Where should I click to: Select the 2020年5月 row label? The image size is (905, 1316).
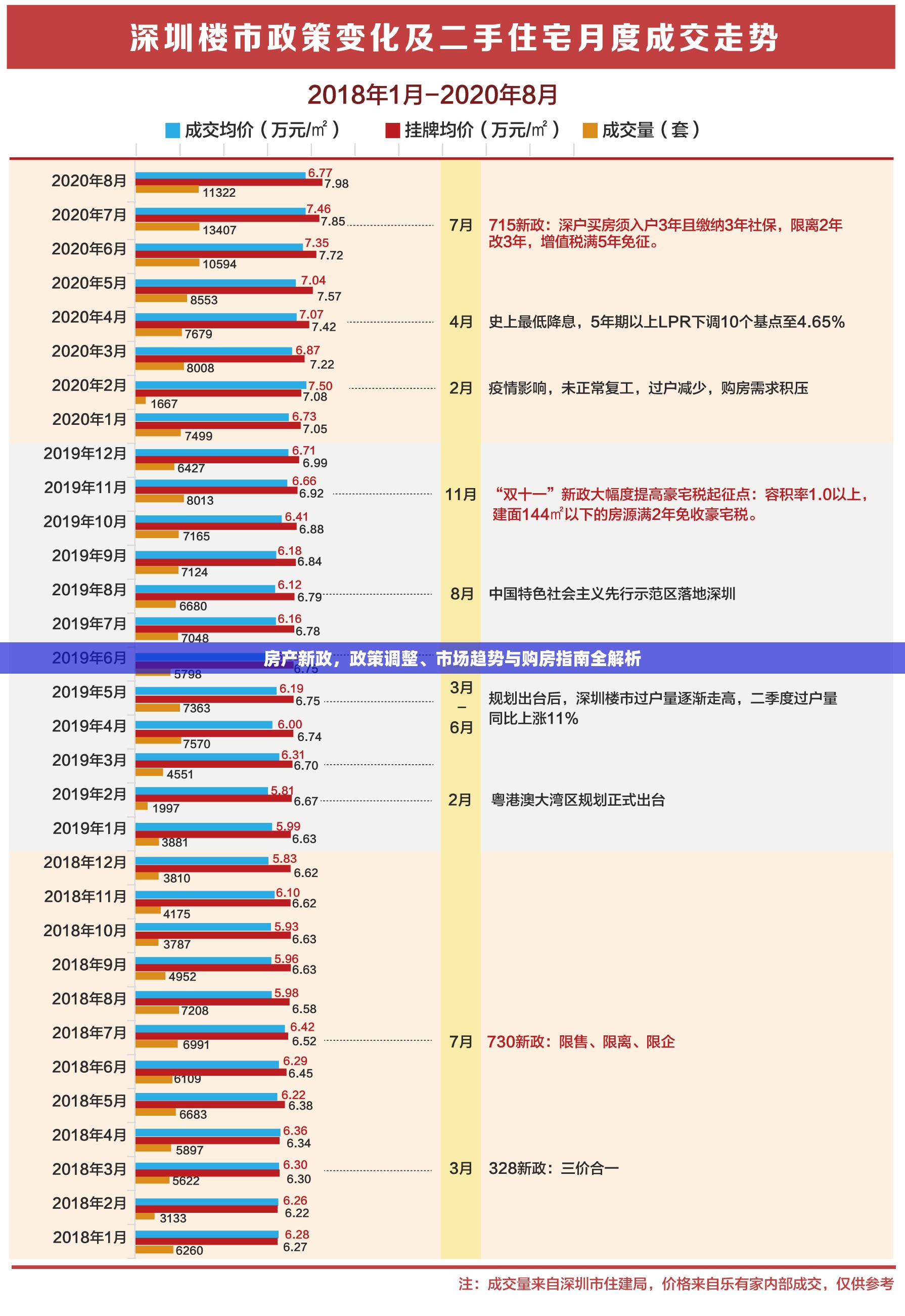click(89, 283)
